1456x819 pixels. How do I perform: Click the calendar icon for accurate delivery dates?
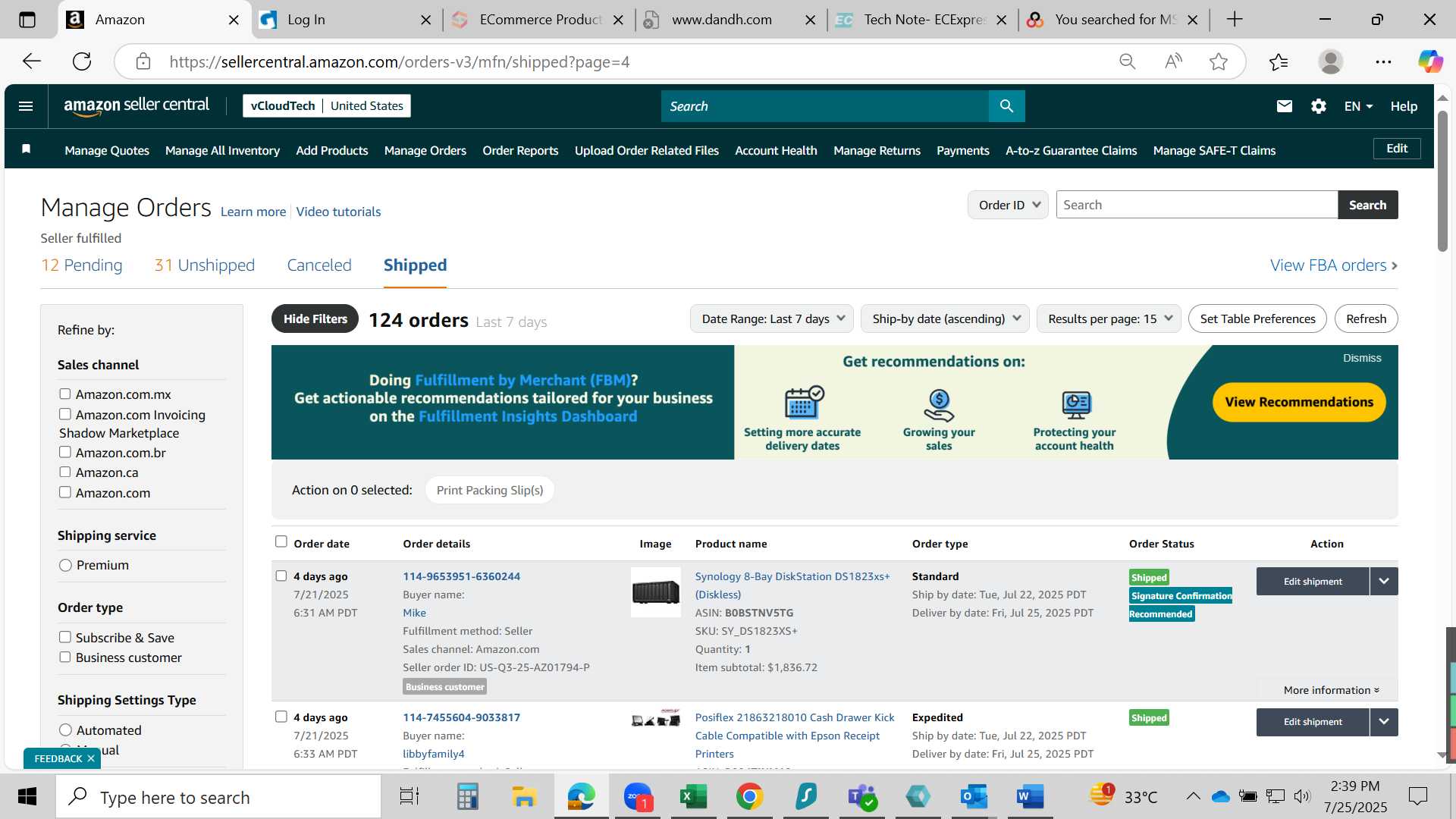(804, 402)
